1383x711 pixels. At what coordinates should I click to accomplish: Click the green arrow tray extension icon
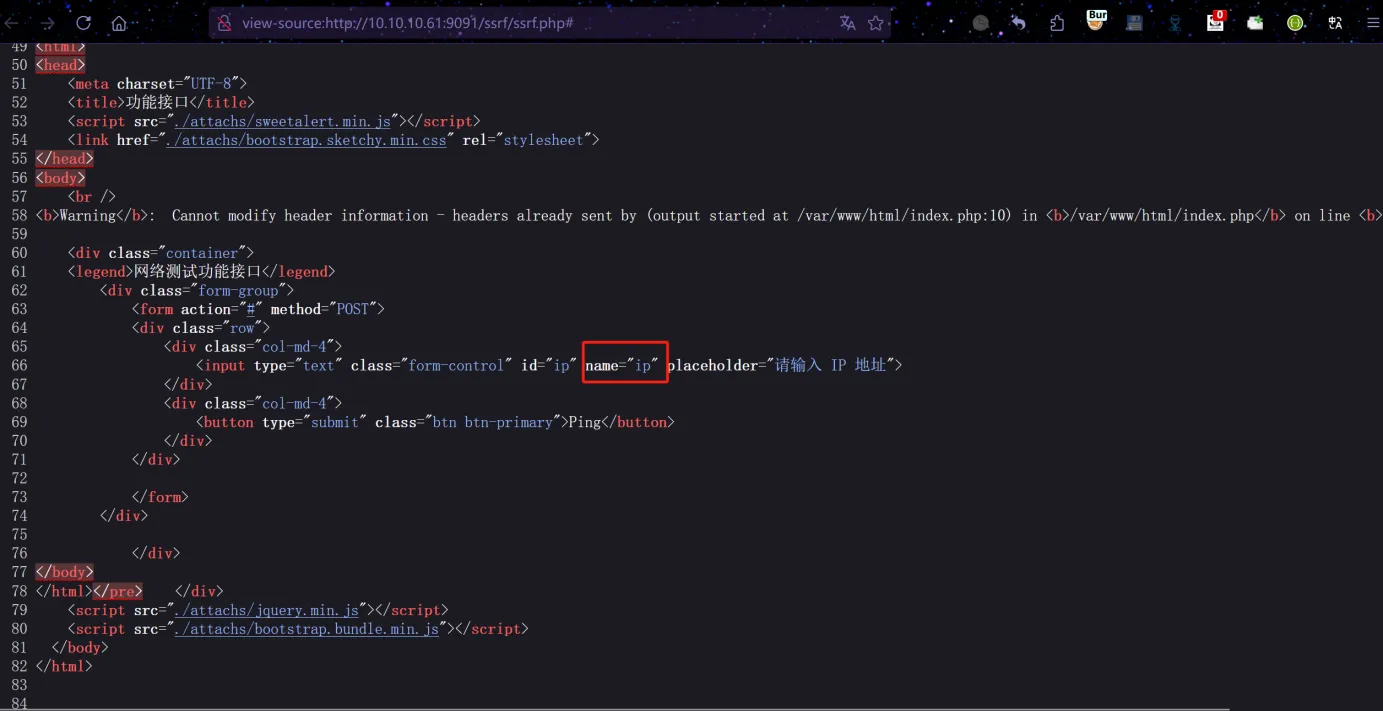click(x=1255, y=23)
